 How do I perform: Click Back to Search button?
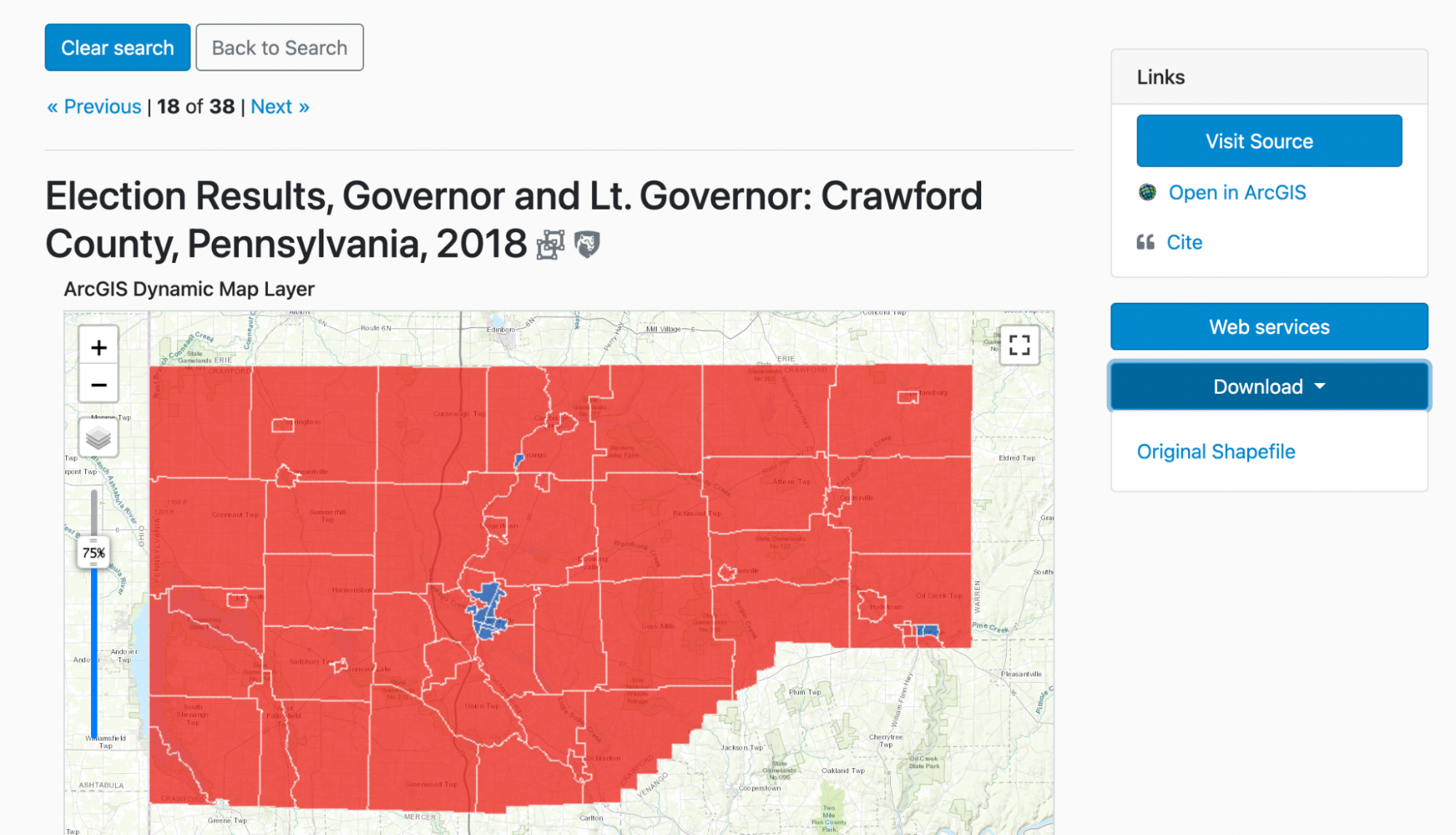pyautogui.click(x=280, y=46)
